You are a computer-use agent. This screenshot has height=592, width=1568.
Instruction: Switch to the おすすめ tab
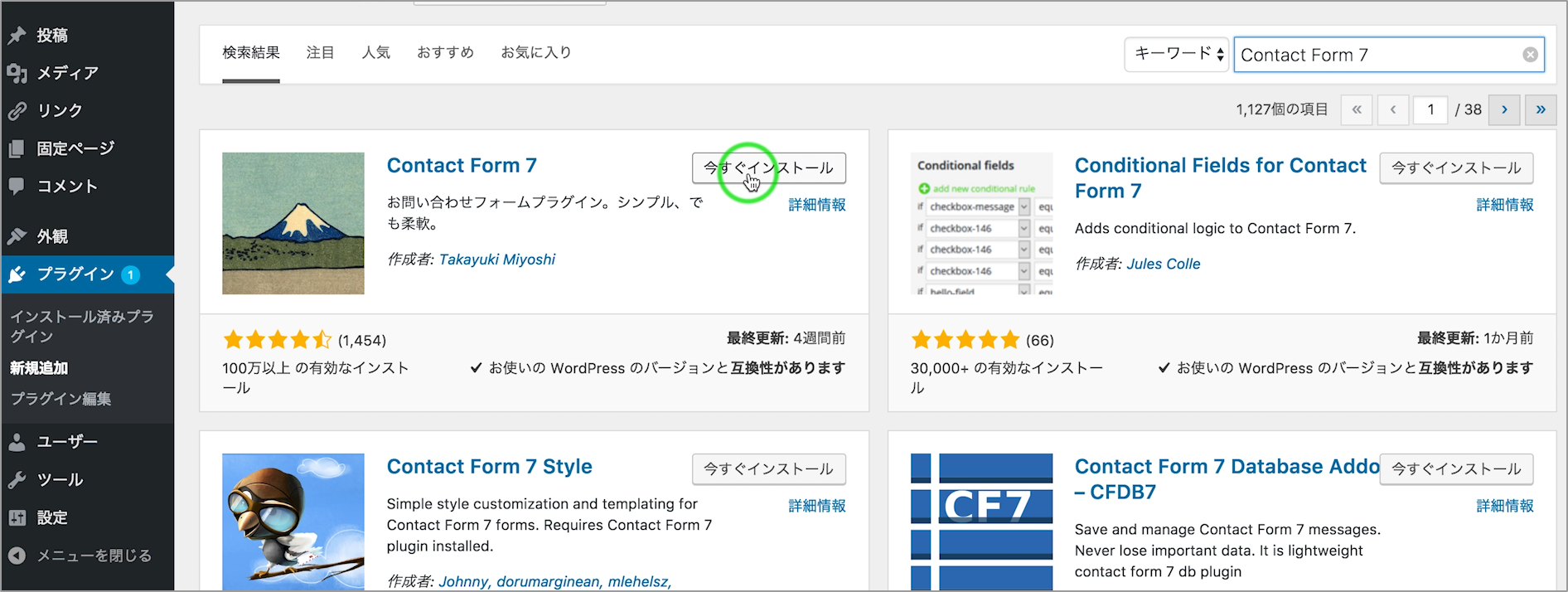coord(446,53)
